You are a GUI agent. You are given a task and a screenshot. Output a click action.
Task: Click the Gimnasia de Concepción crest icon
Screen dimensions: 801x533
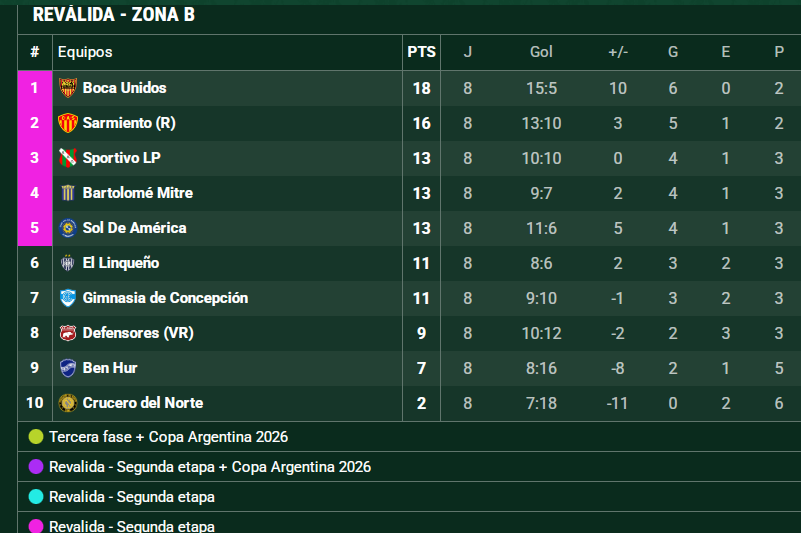point(68,298)
